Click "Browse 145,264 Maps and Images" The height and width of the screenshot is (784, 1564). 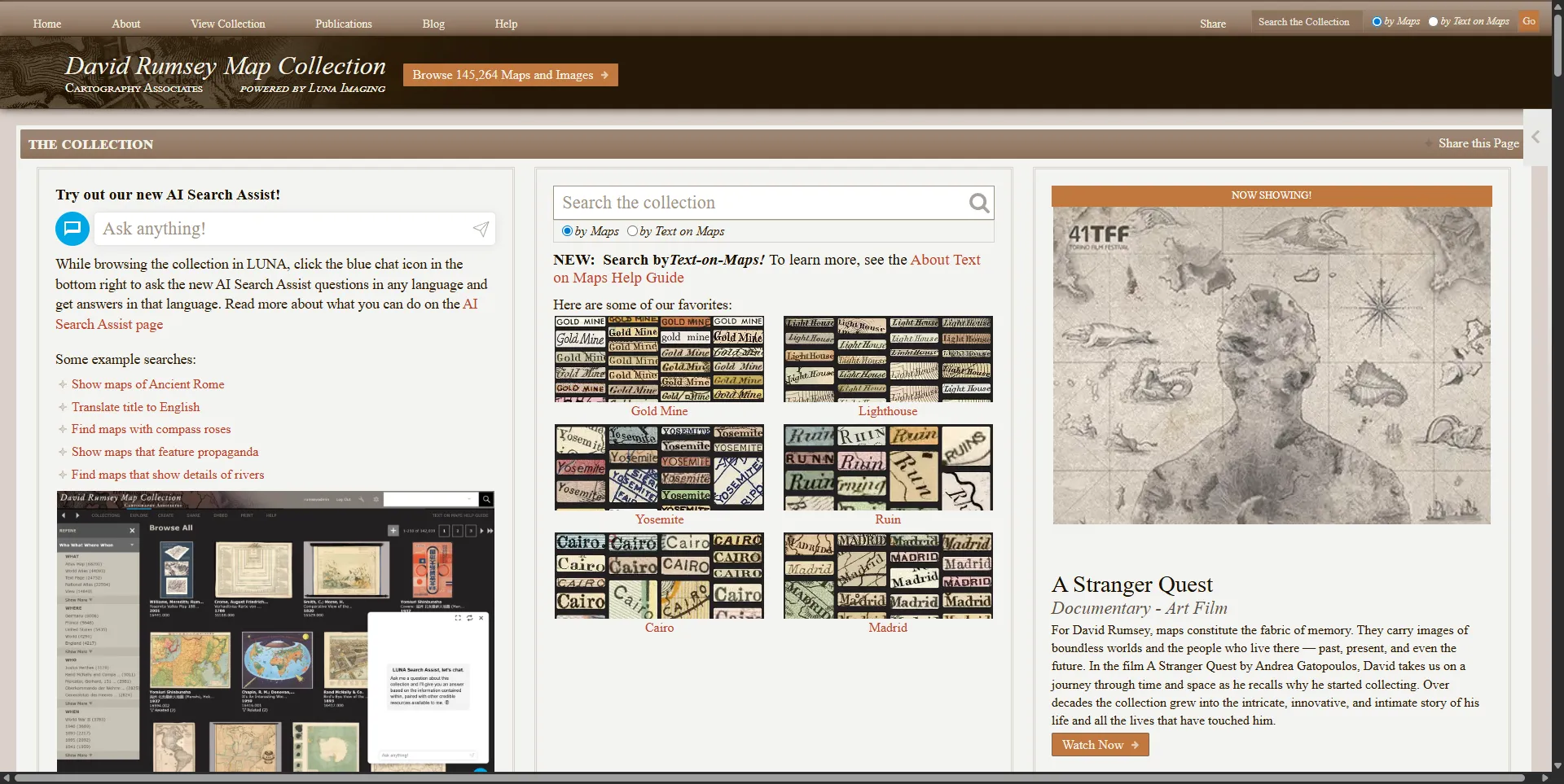coord(510,74)
